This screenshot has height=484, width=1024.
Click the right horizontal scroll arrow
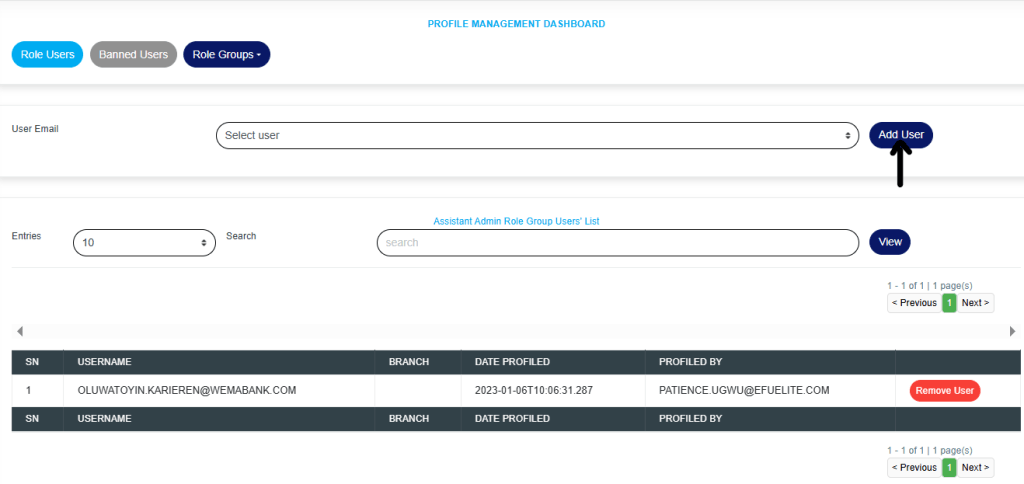pyautogui.click(x=1012, y=331)
